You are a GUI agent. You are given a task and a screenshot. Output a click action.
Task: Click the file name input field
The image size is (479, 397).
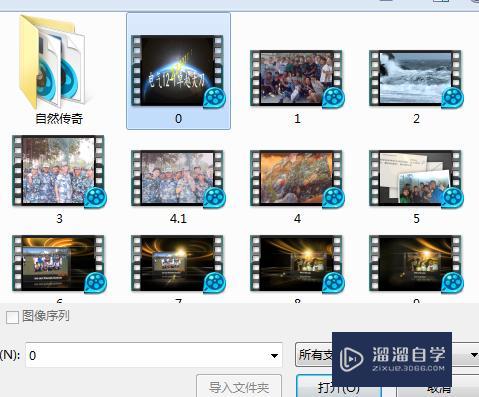point(154,355)
